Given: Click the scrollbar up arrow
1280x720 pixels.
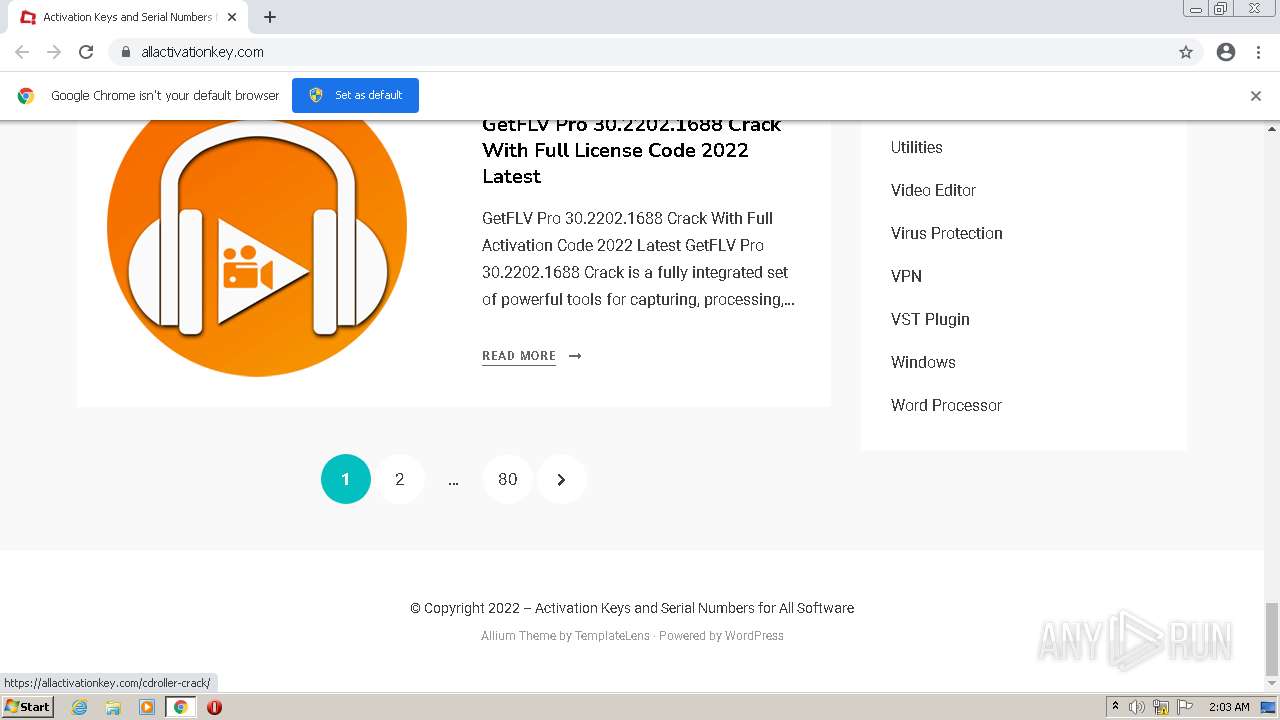Looking at the screenshot, I should click(x=1272, y=128).
